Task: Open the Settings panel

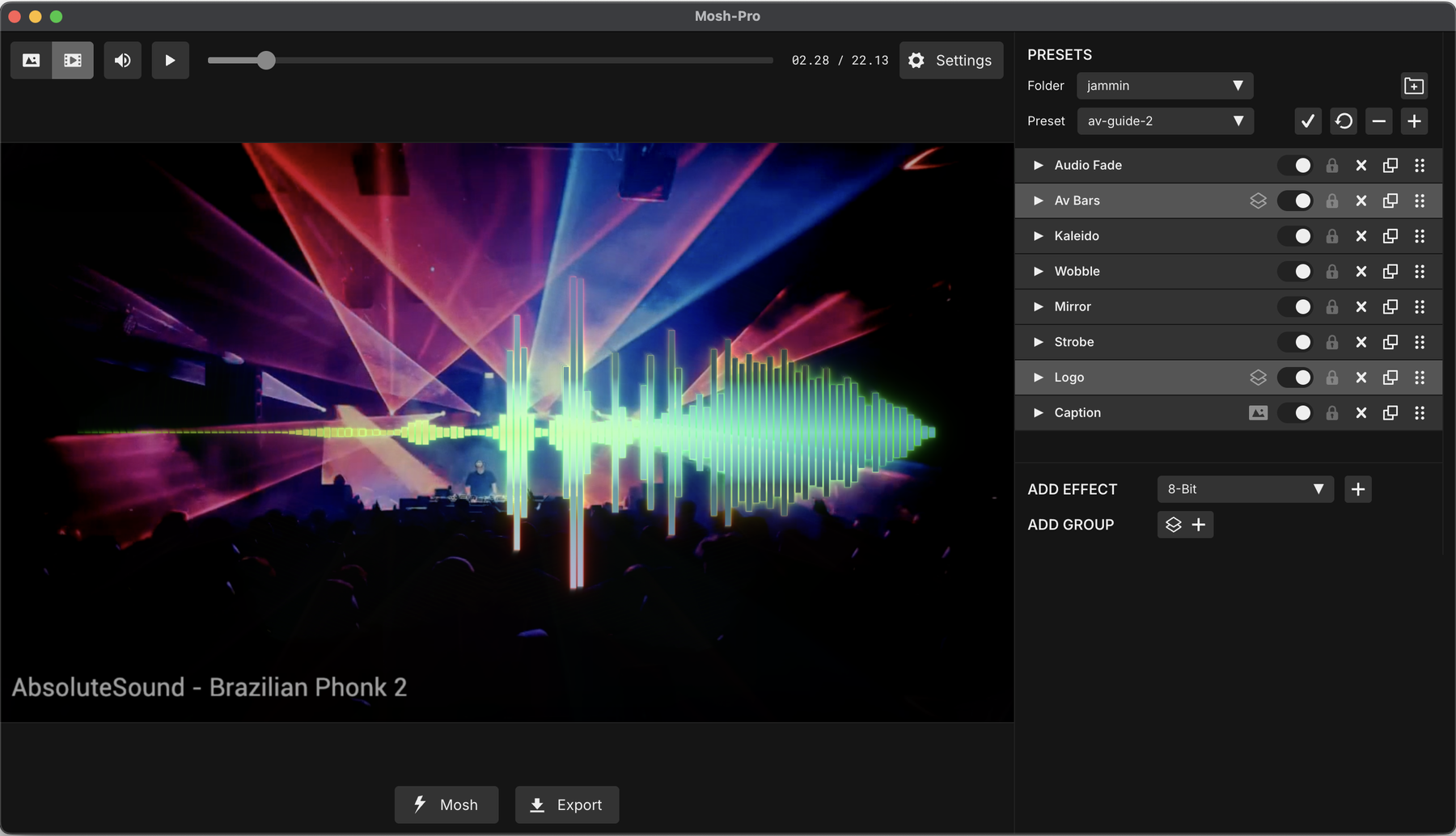Action: [x=951, y=61]
